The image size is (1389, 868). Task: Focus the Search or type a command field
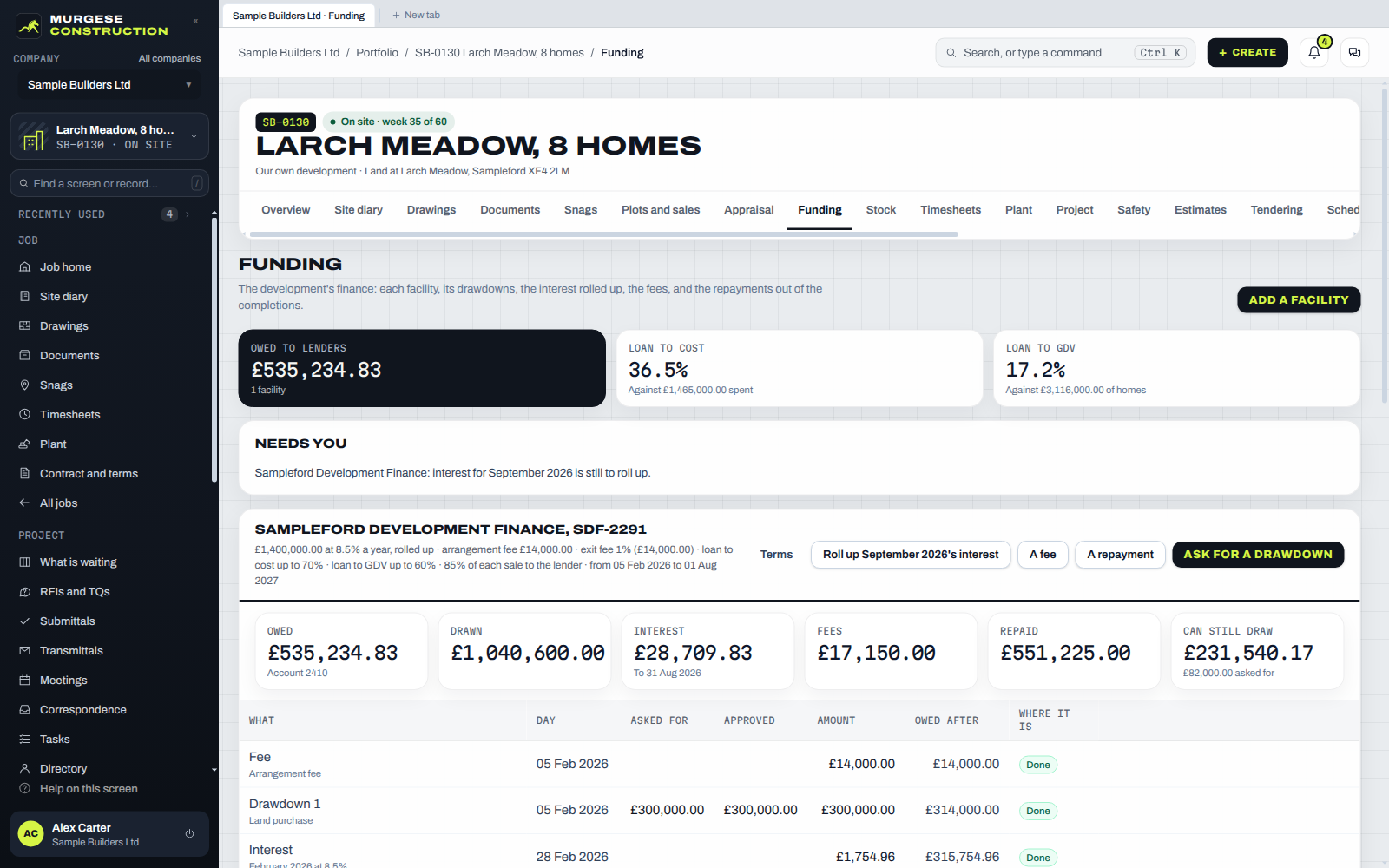pyautogui.click(x=1065, y=53)
